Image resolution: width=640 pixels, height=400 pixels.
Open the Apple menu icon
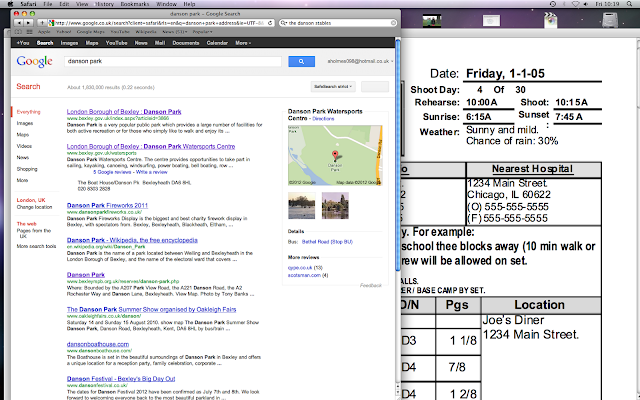pyautogui.click(x=10, y=4)
